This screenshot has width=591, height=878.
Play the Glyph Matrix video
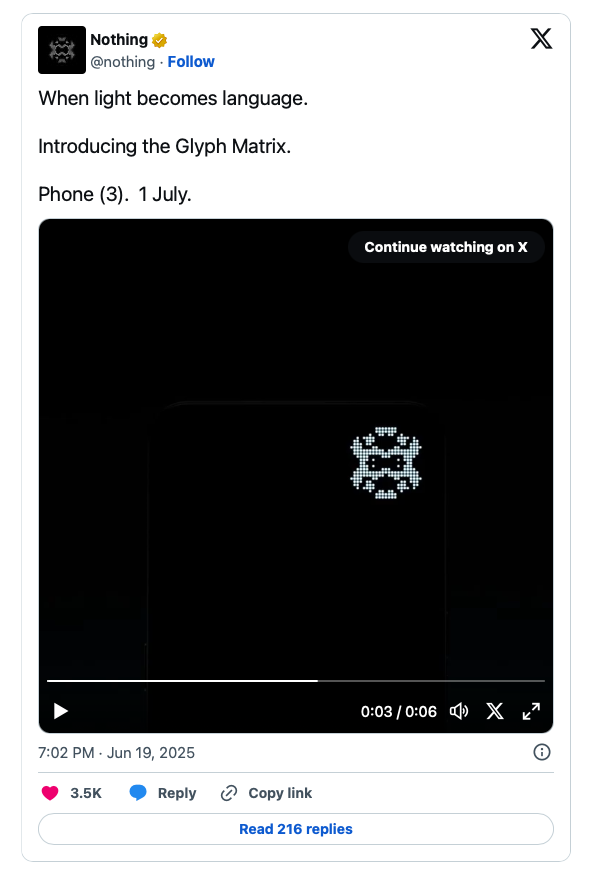pyautogui.click(x=61, y=711)
